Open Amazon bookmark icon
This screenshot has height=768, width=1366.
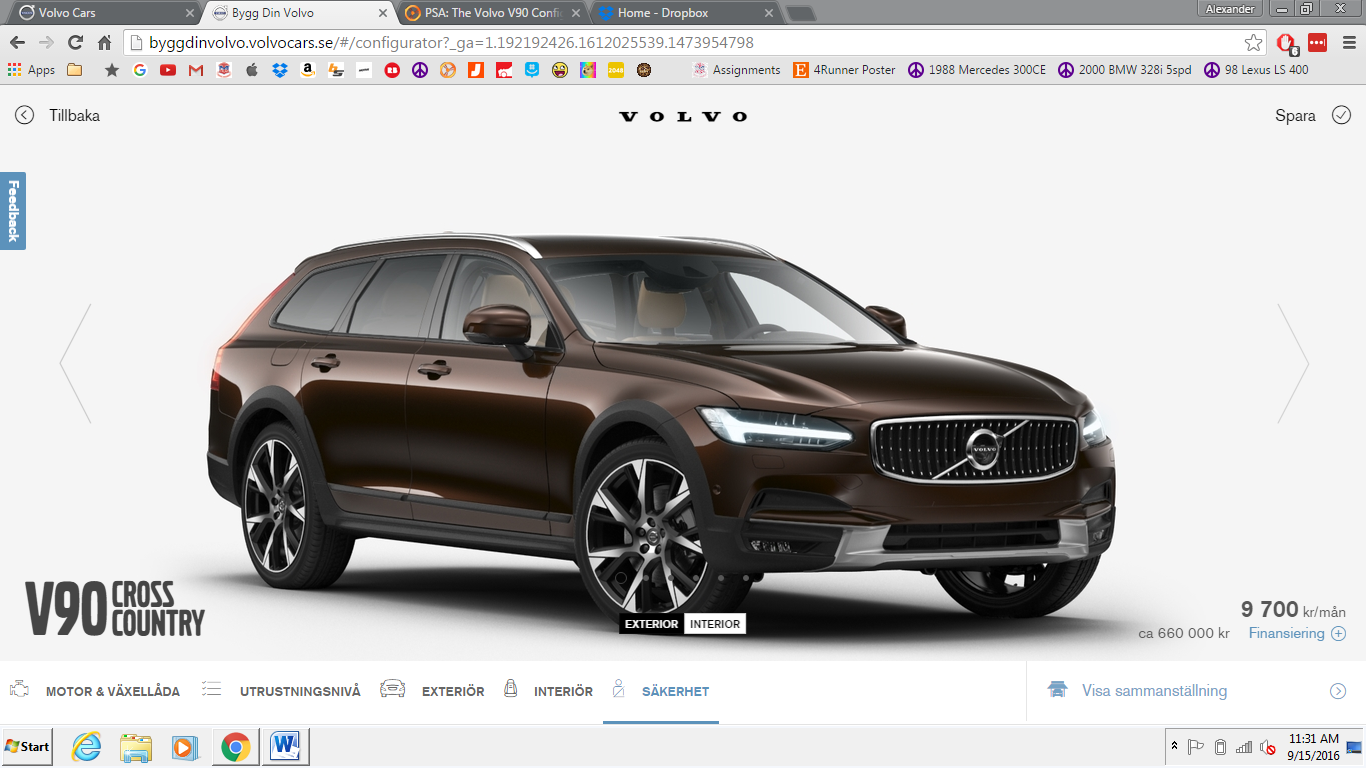click(308, 70)
